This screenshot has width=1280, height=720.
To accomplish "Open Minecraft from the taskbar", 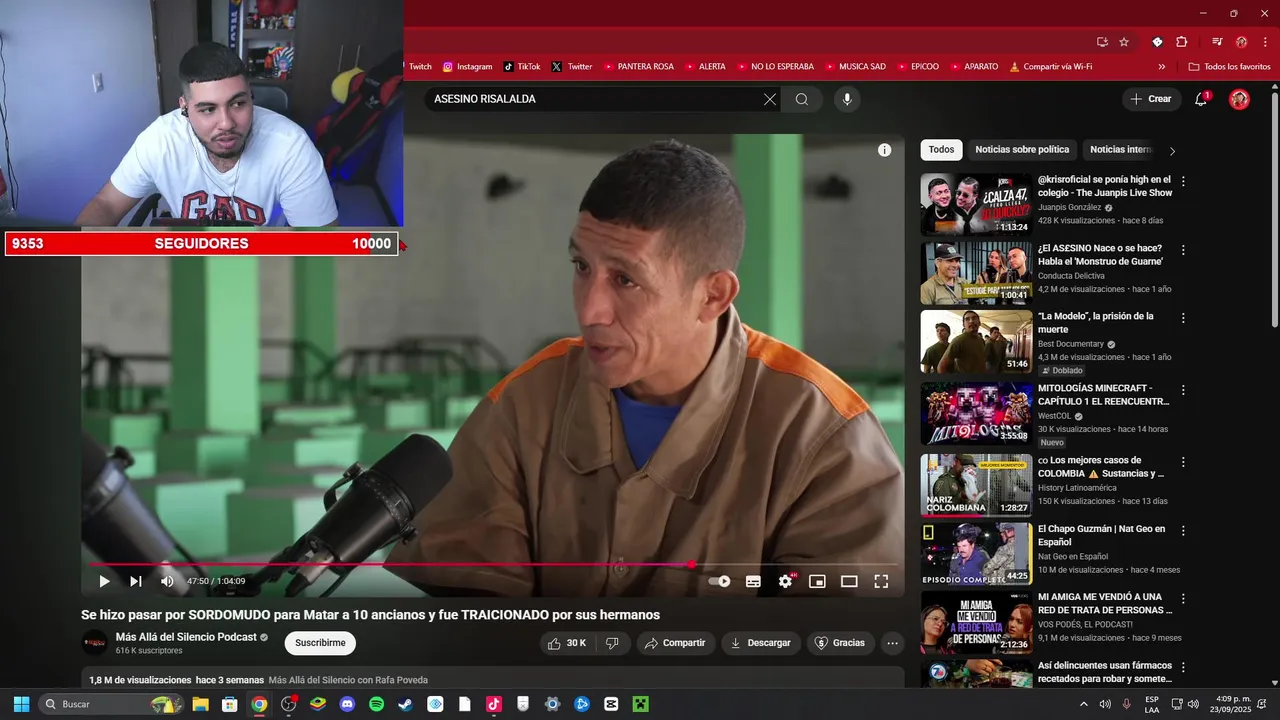I will tap(640, 704).
